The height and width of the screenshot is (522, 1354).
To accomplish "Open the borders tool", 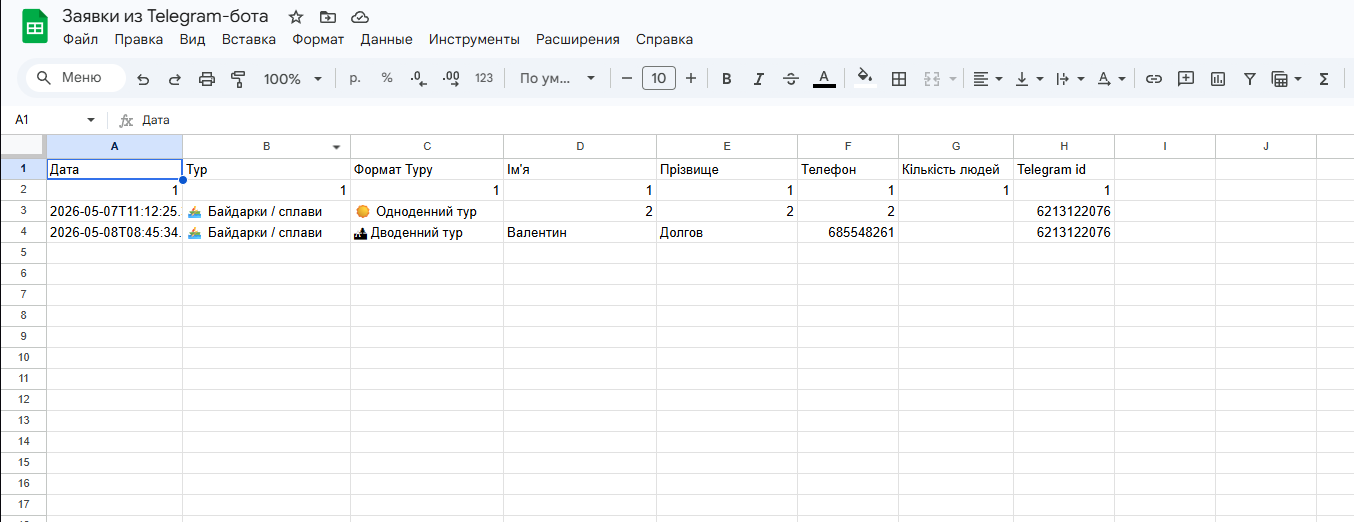I will coord(899,79).
